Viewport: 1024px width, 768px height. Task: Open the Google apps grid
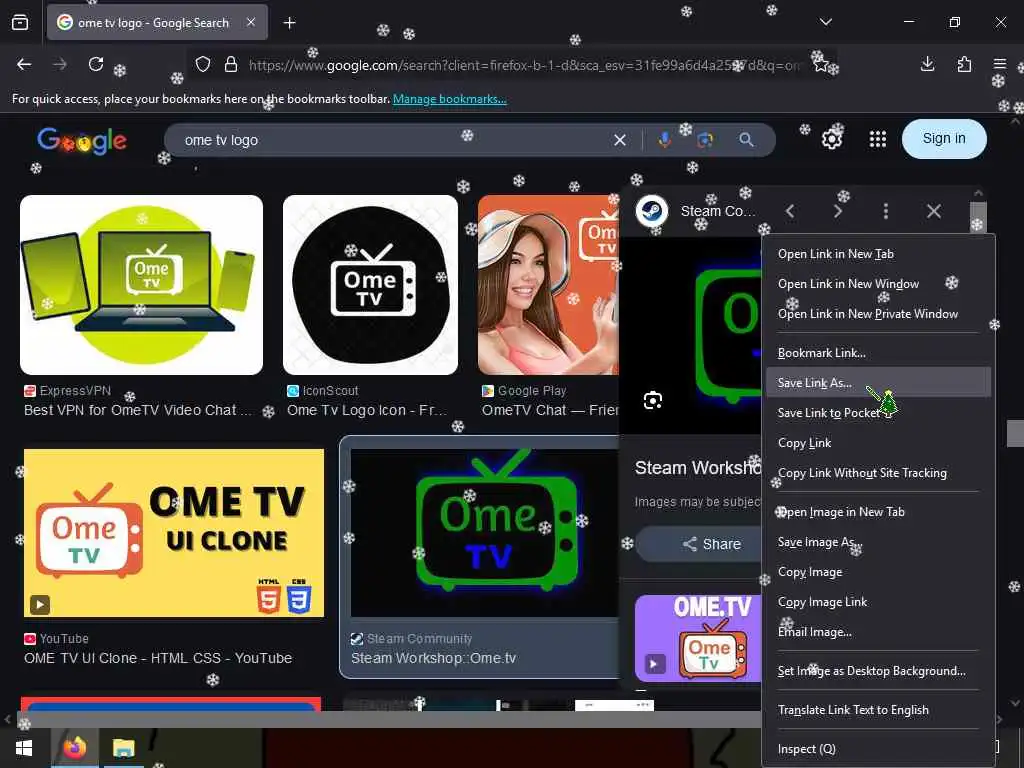point(878,139)
